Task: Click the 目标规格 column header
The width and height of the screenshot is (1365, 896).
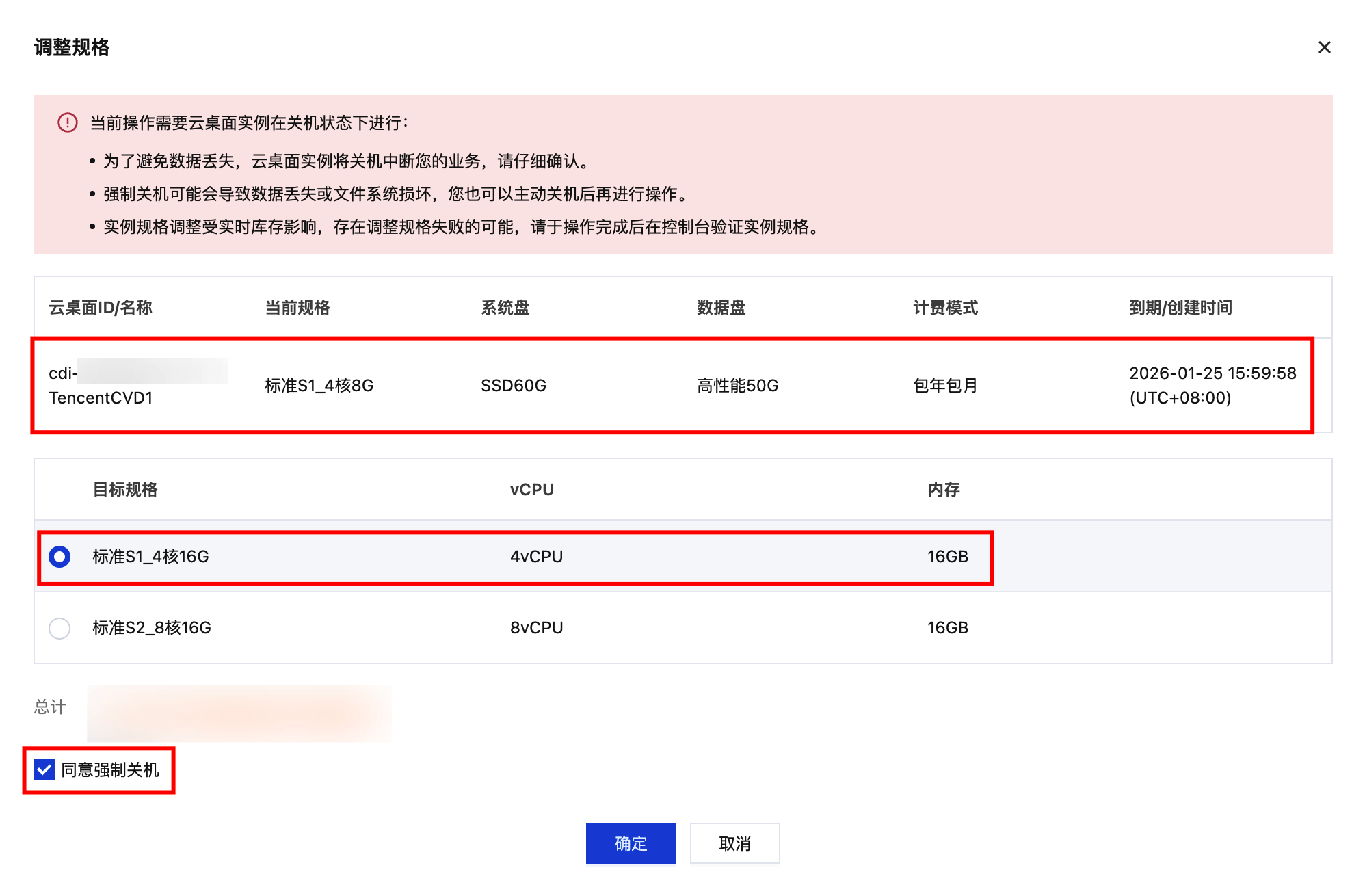Action: (x=125, y=490)
